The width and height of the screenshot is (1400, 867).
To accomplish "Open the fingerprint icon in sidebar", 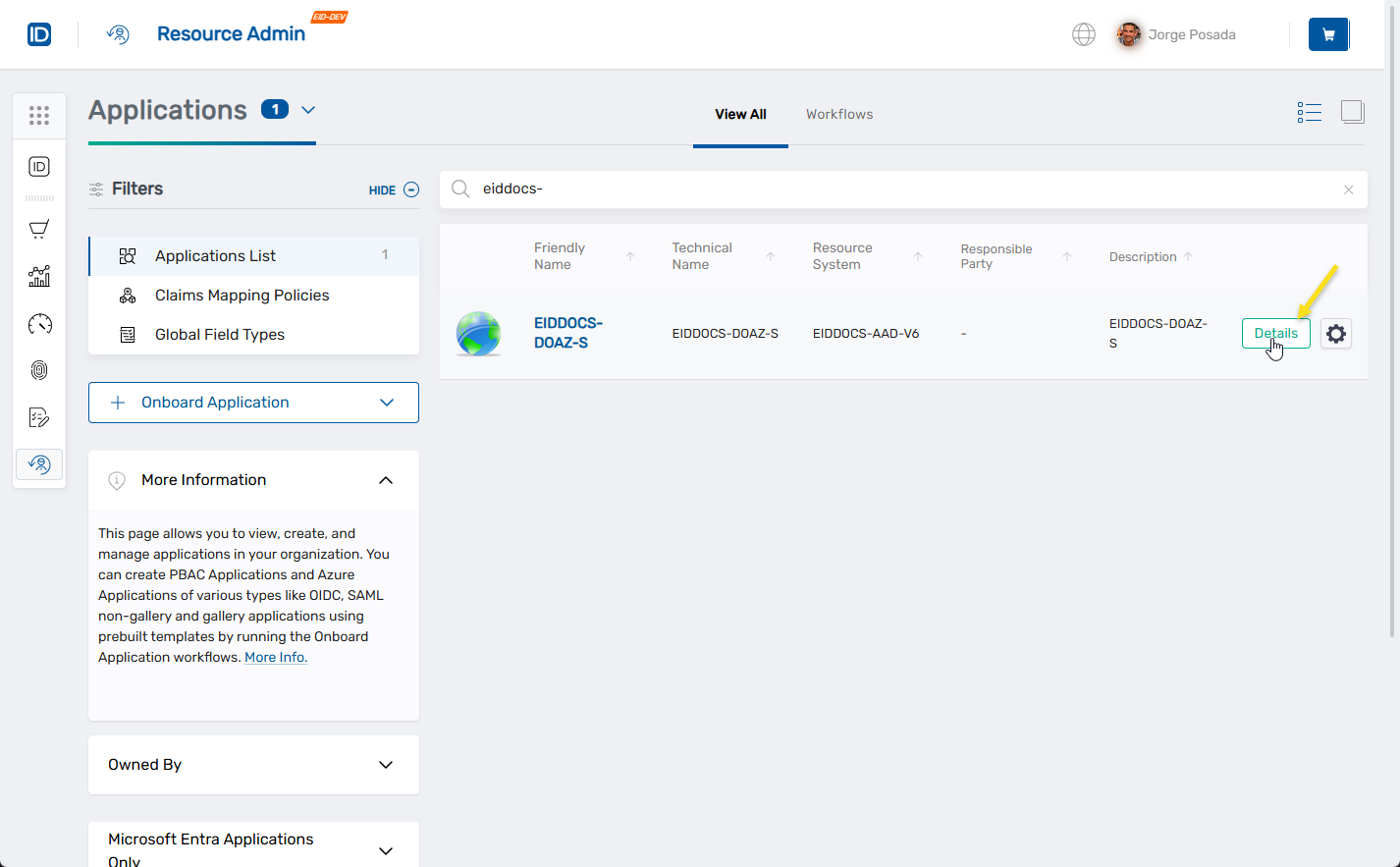I will (39, 370).
